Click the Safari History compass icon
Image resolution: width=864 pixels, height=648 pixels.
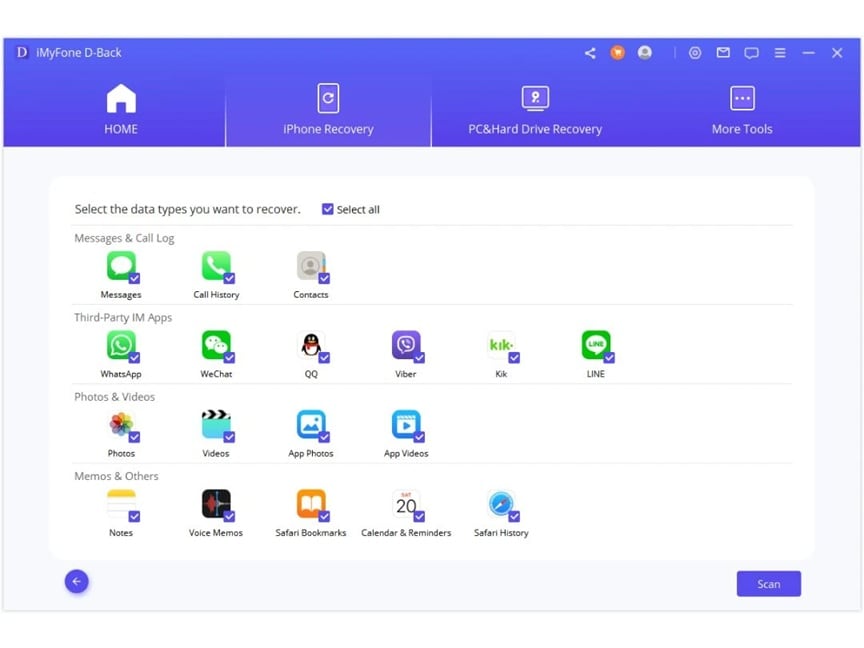pyautogui.click(x=501, y=504)
